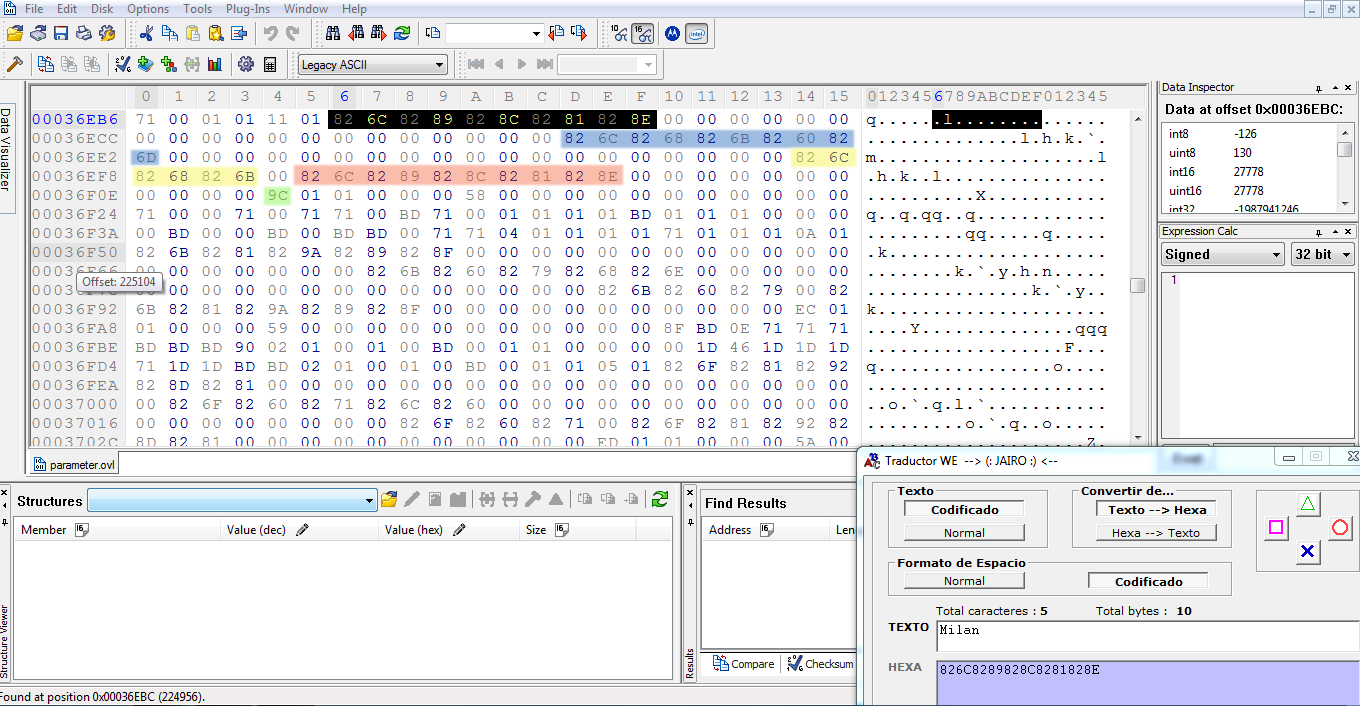This screenshot has width=1360, height=706.
Task: Switch to Motorola byte order
Action: point(673,33)
